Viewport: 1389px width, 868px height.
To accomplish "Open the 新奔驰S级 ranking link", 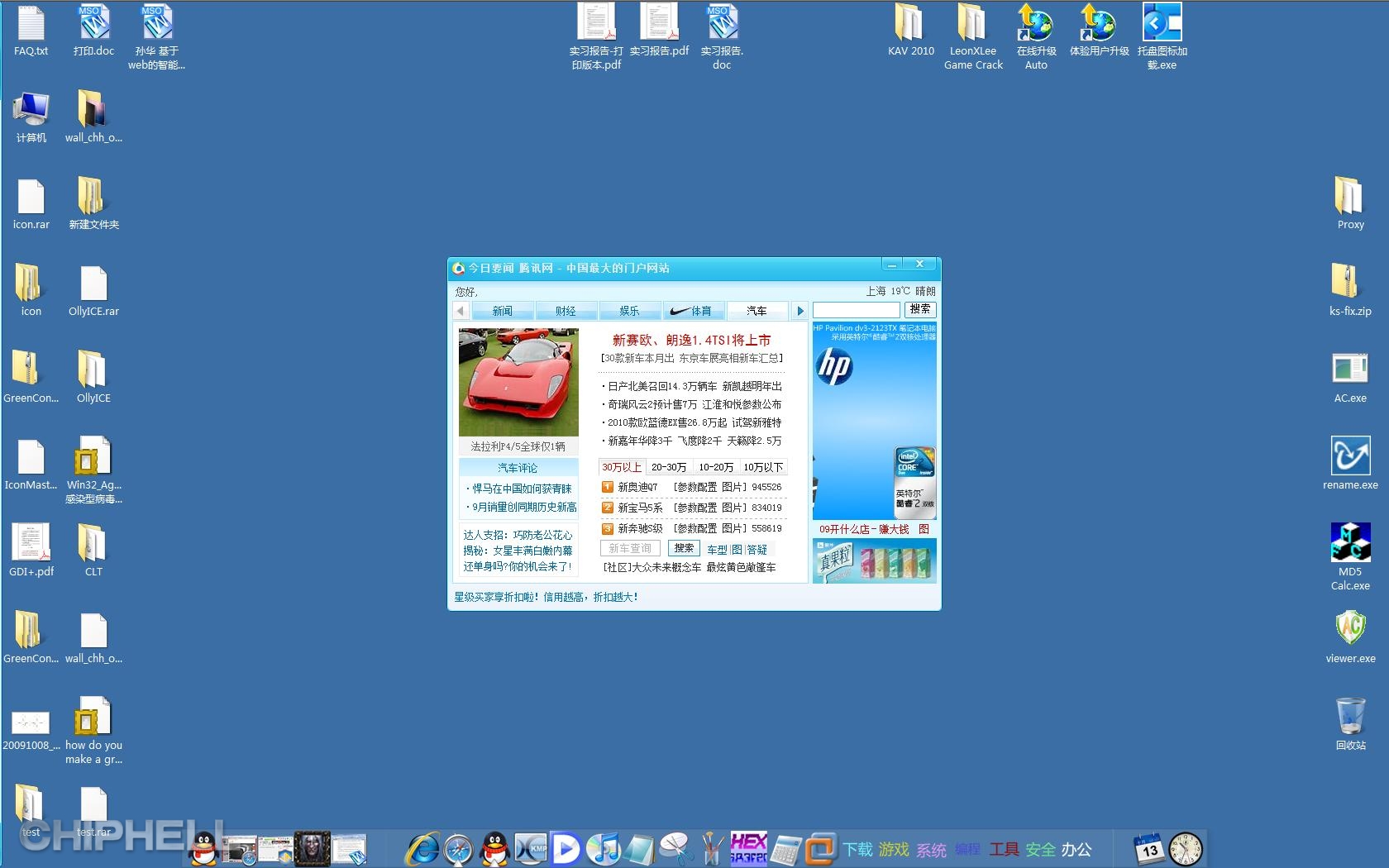I will coord(640,528).
